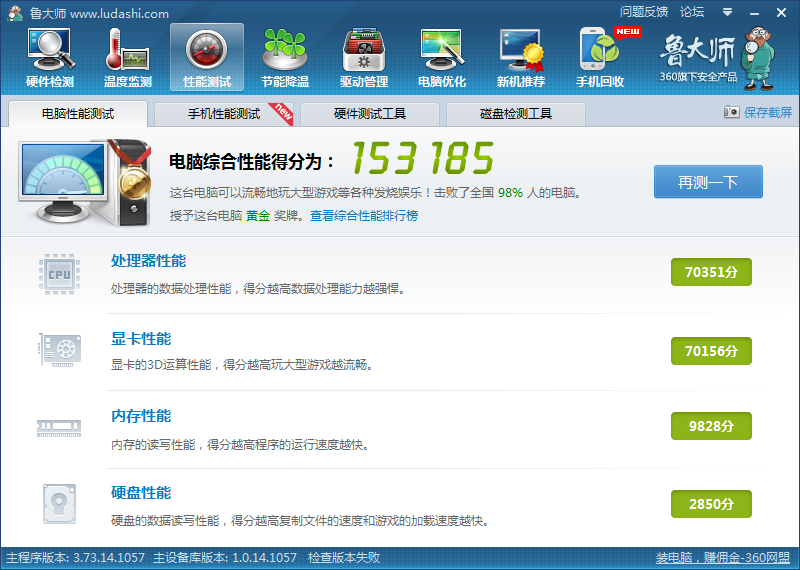This screenshot has height=570, width=800.
Task: Click the 硬盘性能 heading
Action: tap(141, 493)
